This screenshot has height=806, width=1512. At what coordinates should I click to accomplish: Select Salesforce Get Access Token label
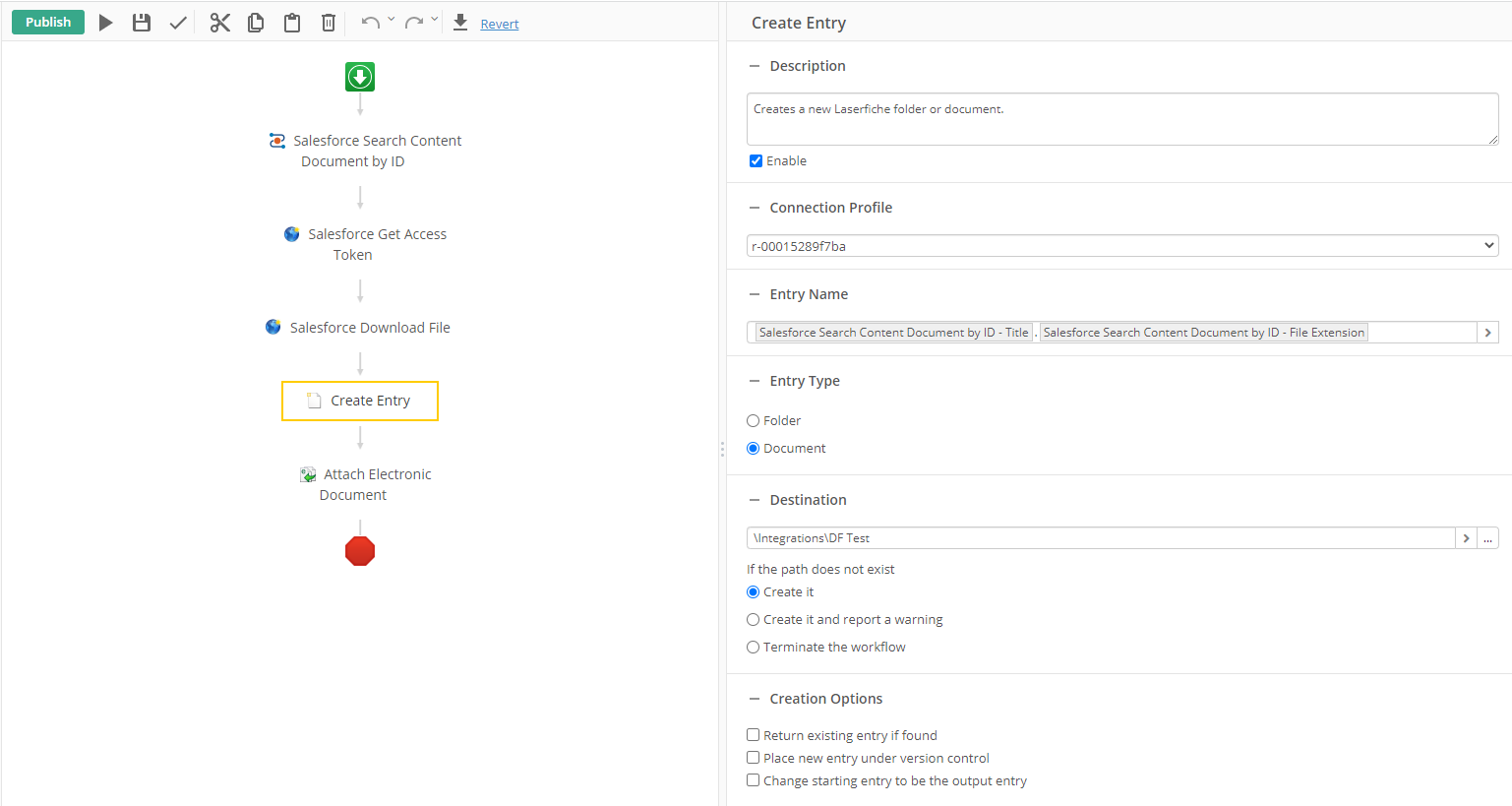(377, 244)
